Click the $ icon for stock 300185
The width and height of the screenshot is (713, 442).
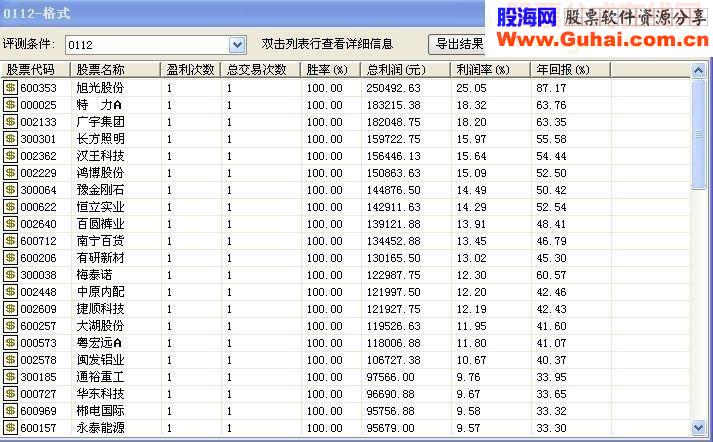tap(10, 377)
